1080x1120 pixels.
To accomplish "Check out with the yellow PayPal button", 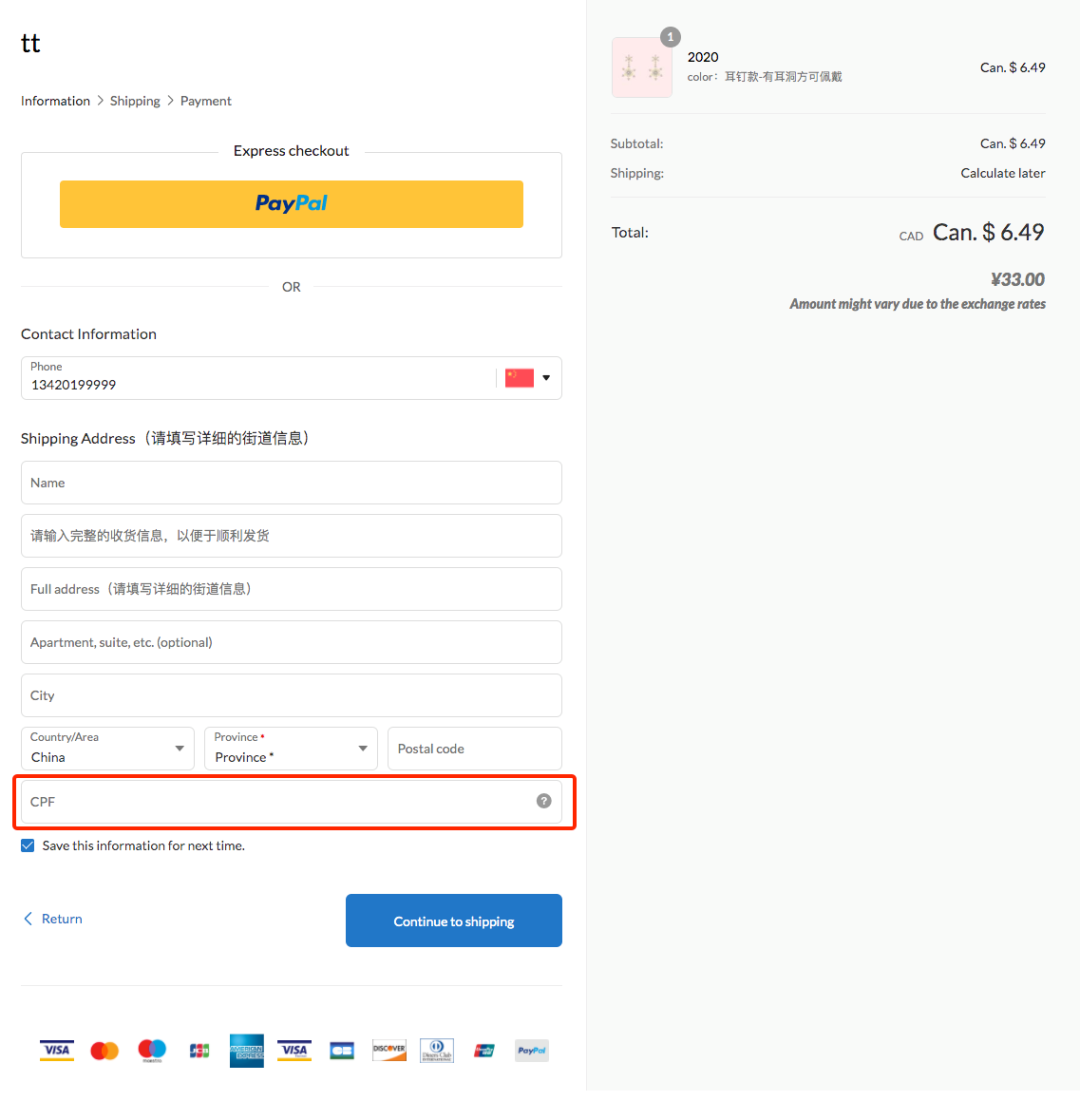I will 291,204.
